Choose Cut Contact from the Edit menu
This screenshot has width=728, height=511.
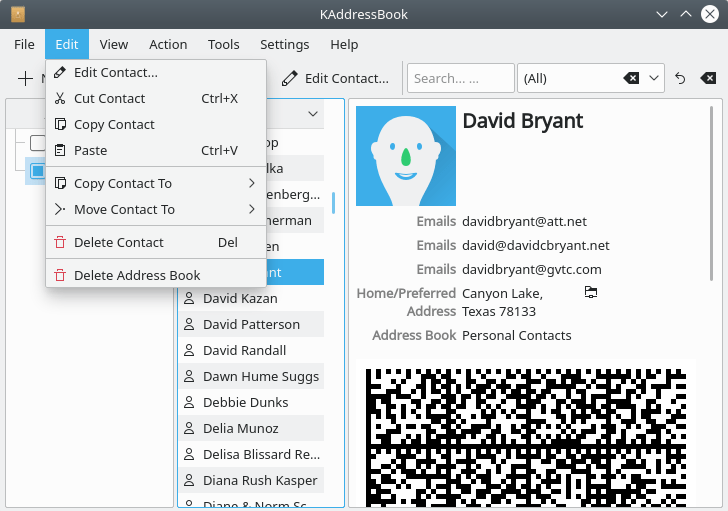tap(110, 98)
